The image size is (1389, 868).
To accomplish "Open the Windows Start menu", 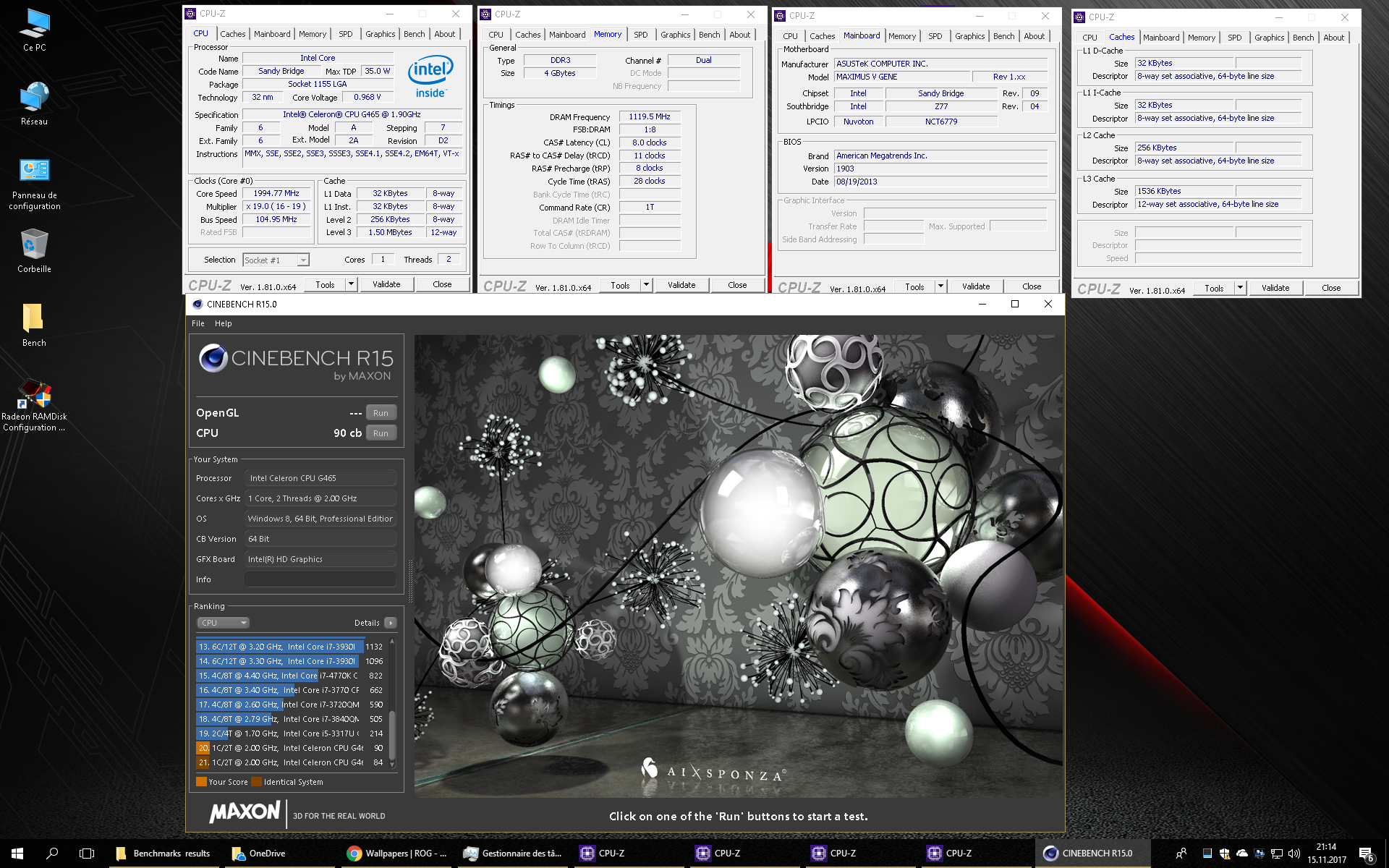I will (x=17, y=854).
